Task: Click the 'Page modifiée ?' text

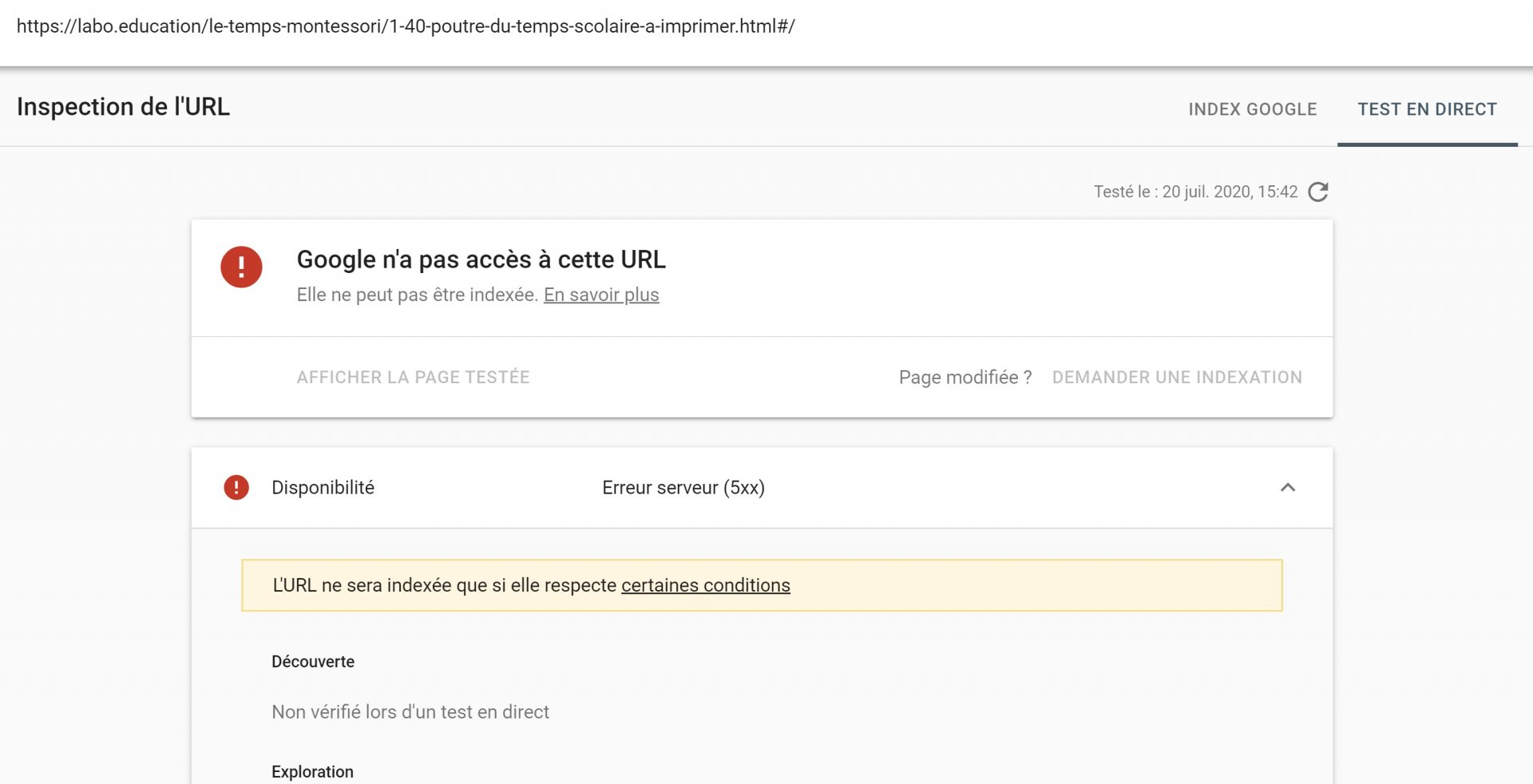Action: (x=965, y=377)
